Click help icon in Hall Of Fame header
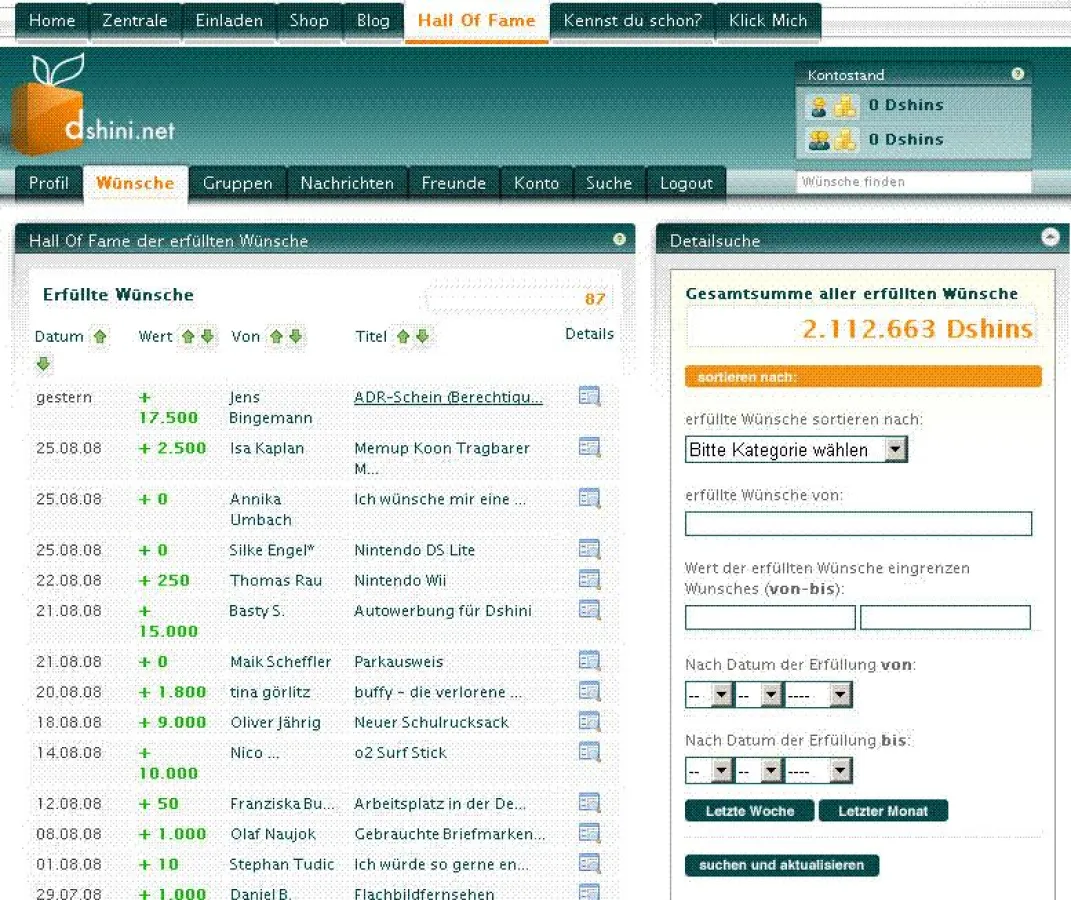Viewport: 1071px width, 900px height. click(x=619, y=240)
